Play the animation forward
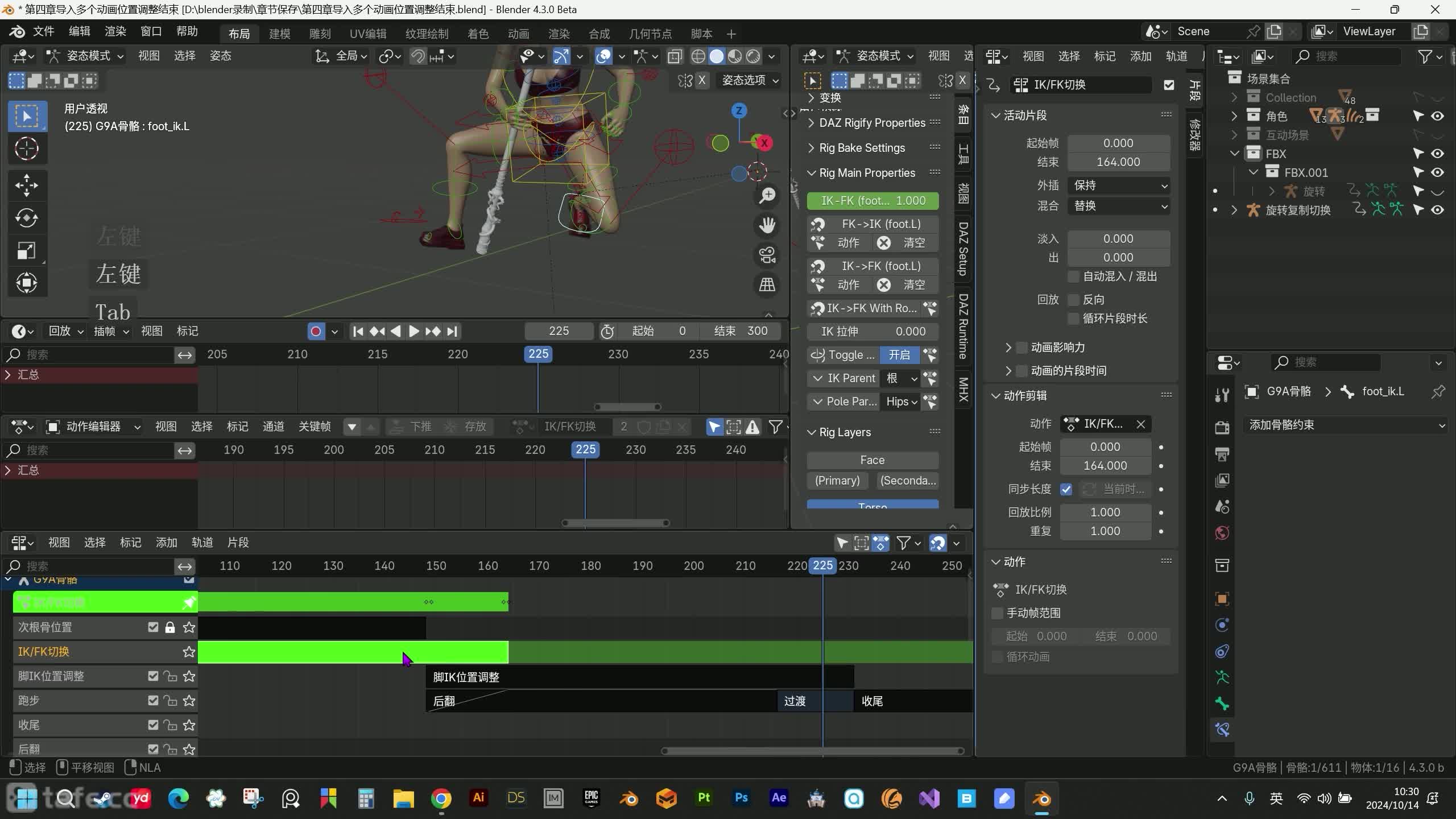The width and height of the screenshot is (1456, 819). [x=414, y=331]
